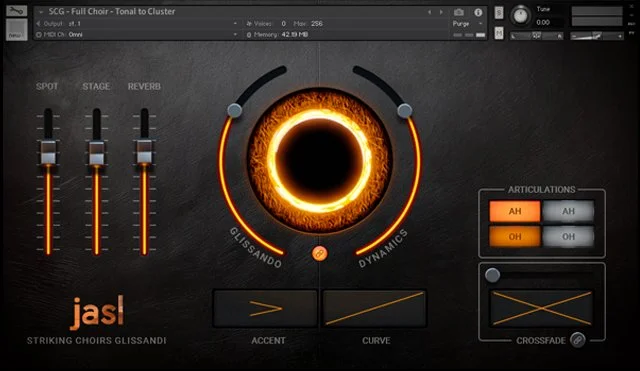Open the wrench edit mode icon
Screen dimensions: 640x371
pyautogui.click(x=16, y=11)
